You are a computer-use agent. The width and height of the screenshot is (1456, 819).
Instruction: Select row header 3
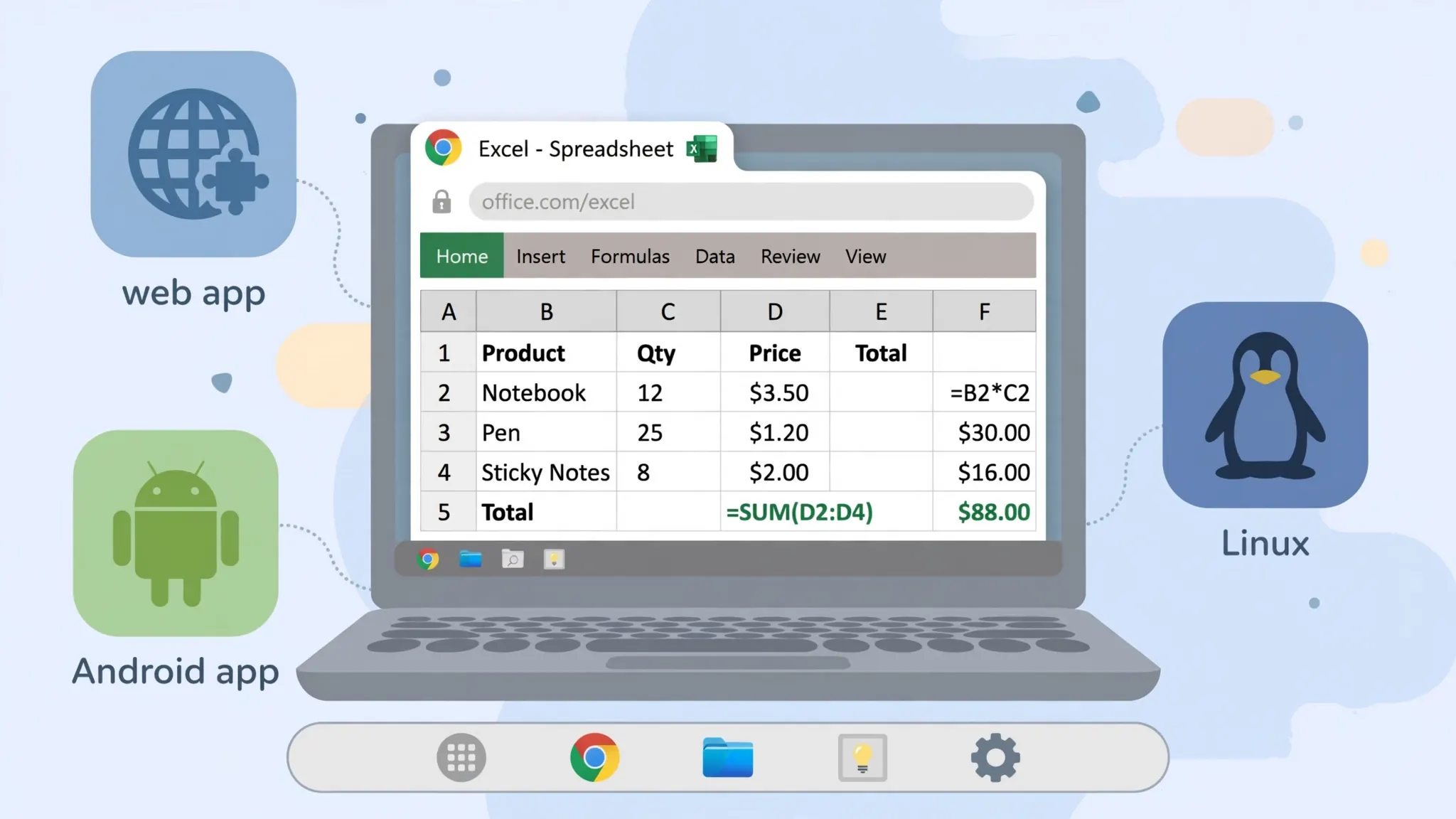(448, 432)
